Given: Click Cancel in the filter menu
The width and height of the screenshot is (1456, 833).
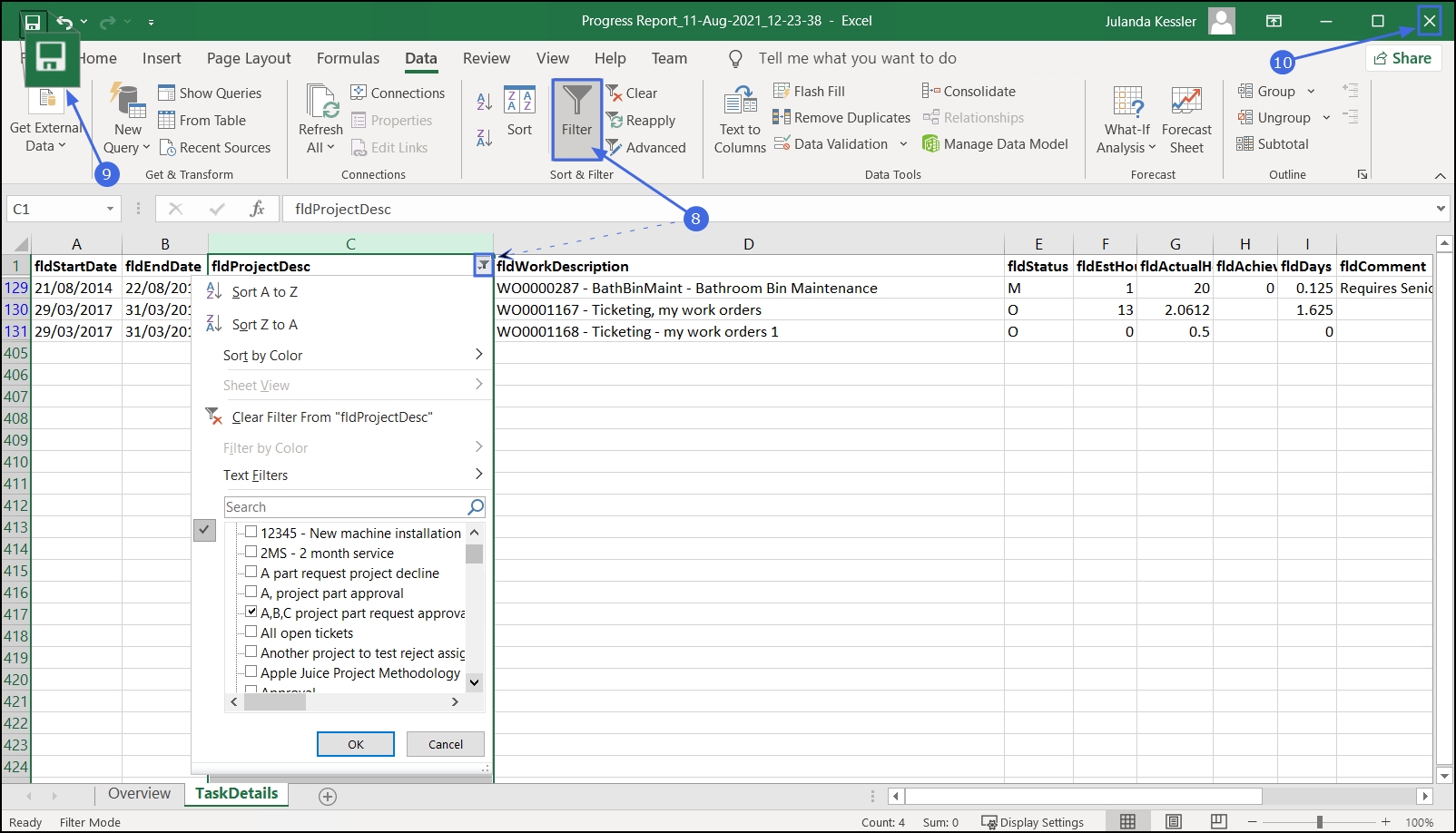Looking at the screenshot, I should coord(445,744).
